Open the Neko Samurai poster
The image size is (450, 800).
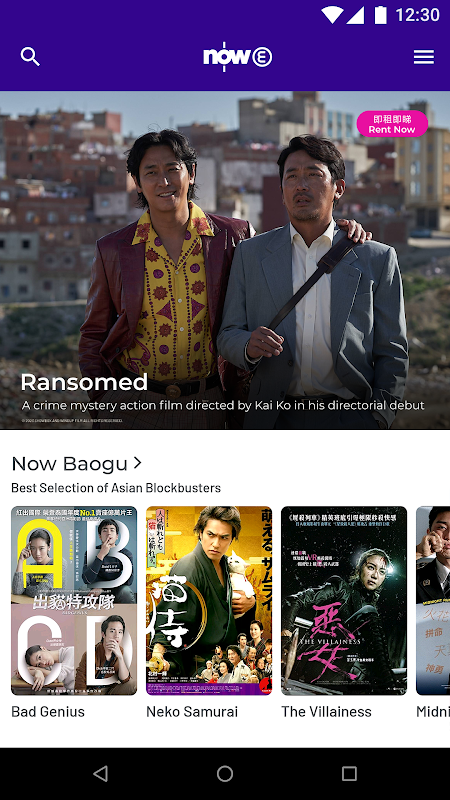[x=209, y=601]
